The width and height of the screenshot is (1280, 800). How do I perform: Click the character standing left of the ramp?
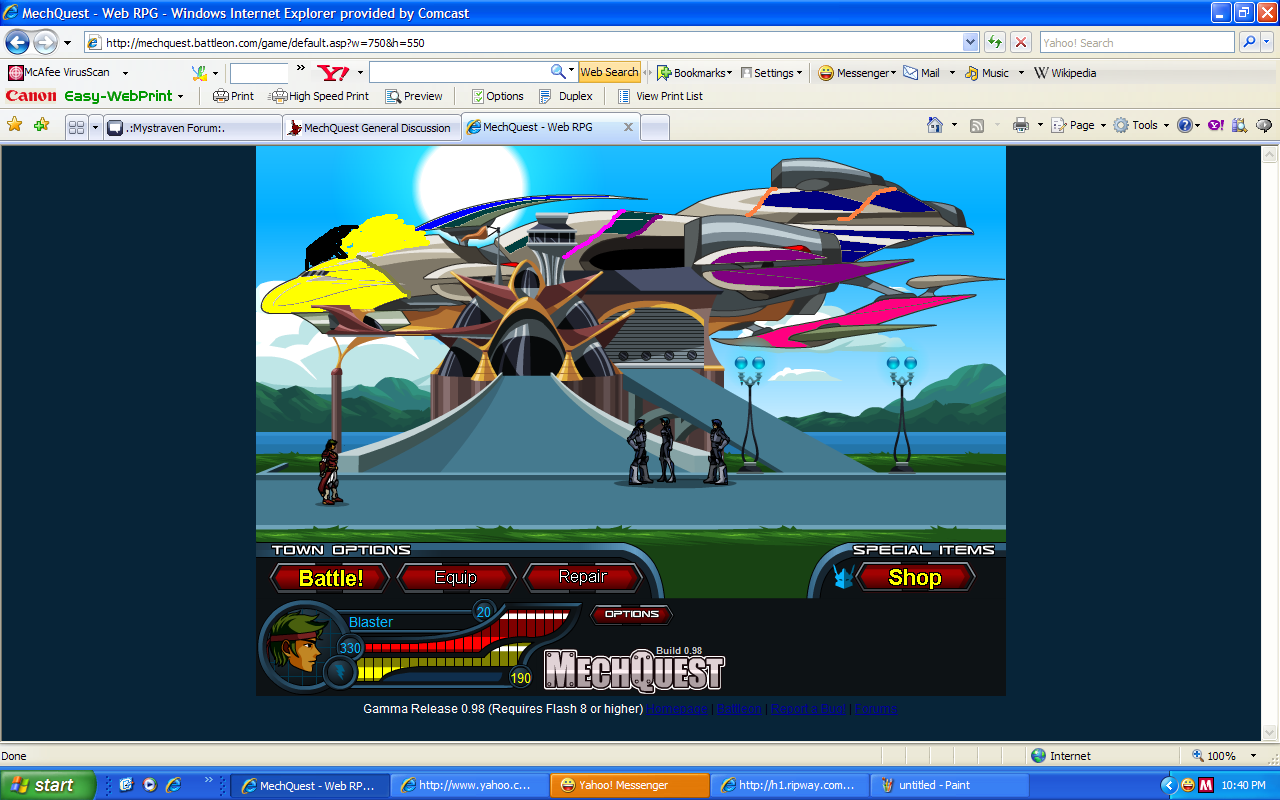click(x=330, y=472)
